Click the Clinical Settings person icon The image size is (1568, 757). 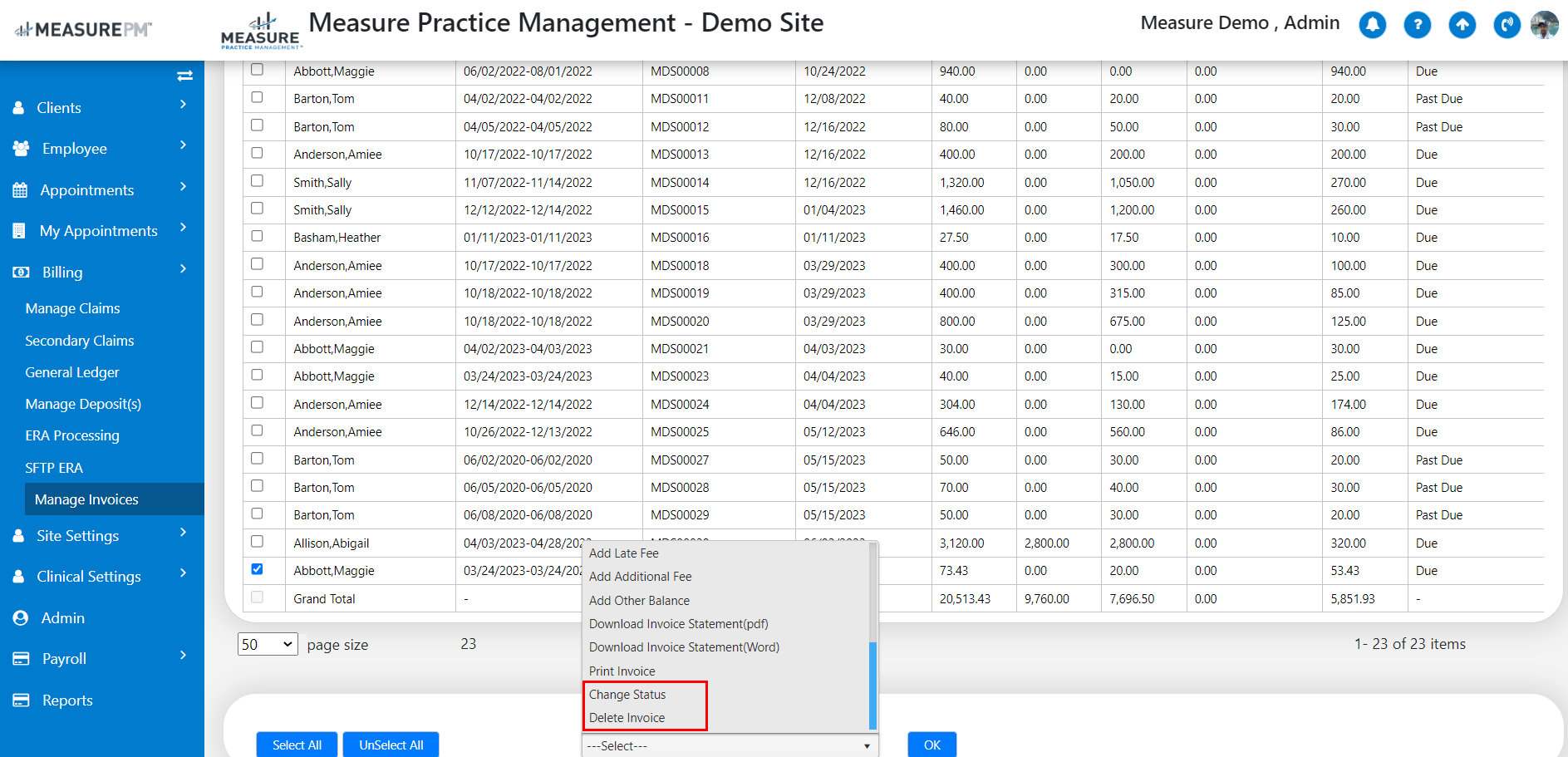18,577
